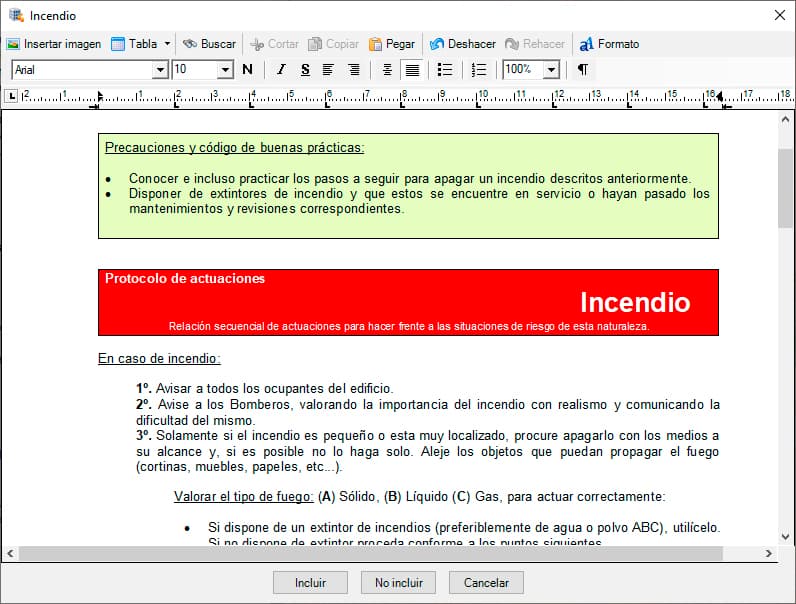796x604 pixels.
Task: Toggle numbered list
Action: [479, 70]
